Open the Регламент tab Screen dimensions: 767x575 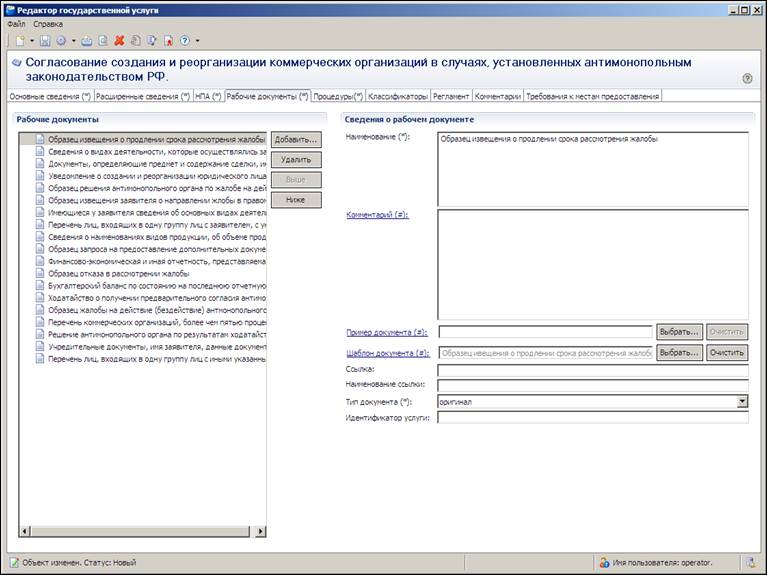pos(451,96)
